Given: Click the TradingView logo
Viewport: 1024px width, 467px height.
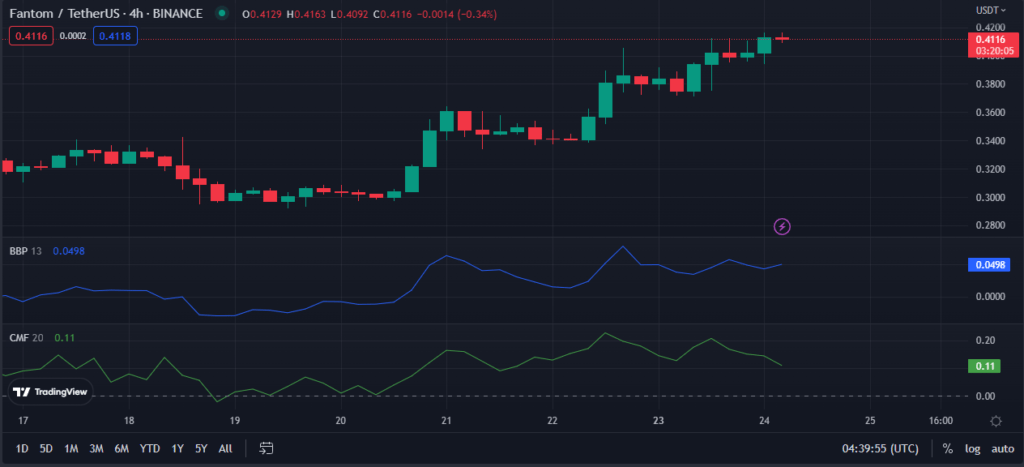Looking at the screenshot, I should pos(50,392).
